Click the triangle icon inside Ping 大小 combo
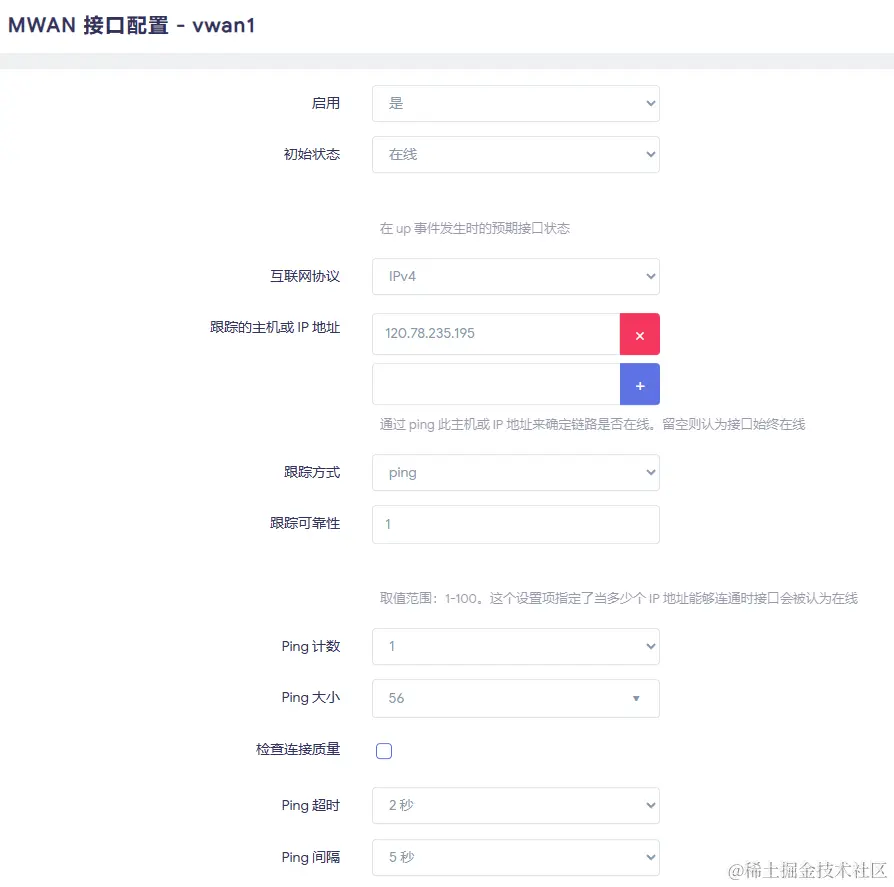This screenshot has width=894, height=887. point(637,699)
